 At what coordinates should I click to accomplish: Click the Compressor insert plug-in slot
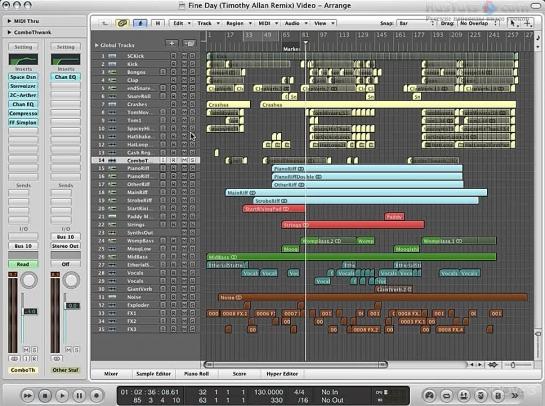click(23, 113)
